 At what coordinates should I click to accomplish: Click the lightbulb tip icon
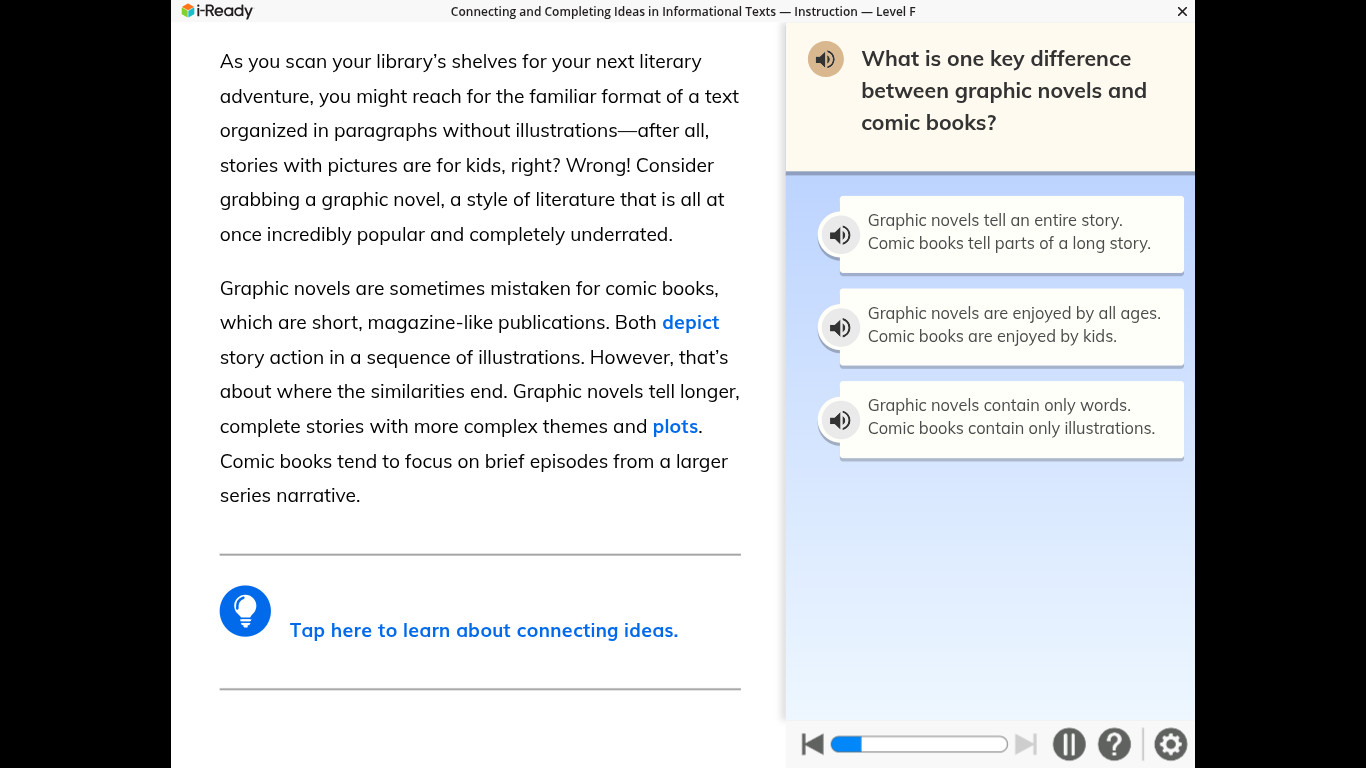tap(245, 611)
